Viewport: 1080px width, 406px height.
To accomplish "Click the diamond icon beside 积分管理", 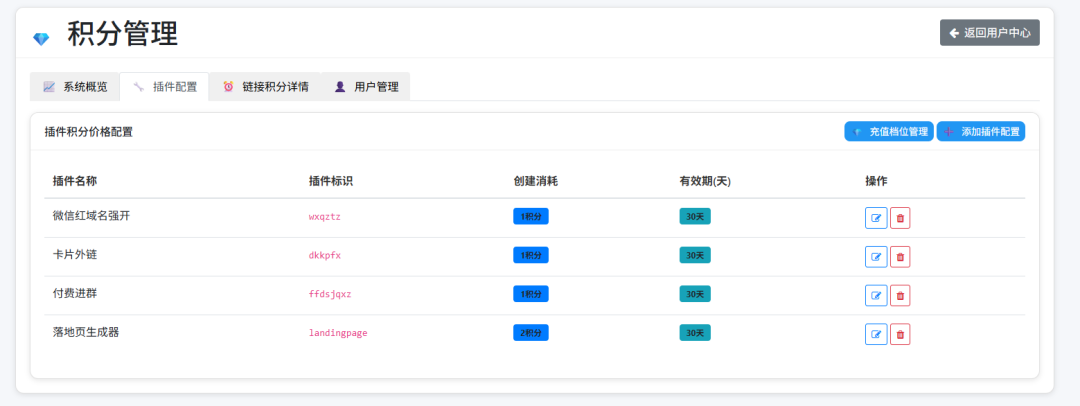I will (x=41, y=39).
